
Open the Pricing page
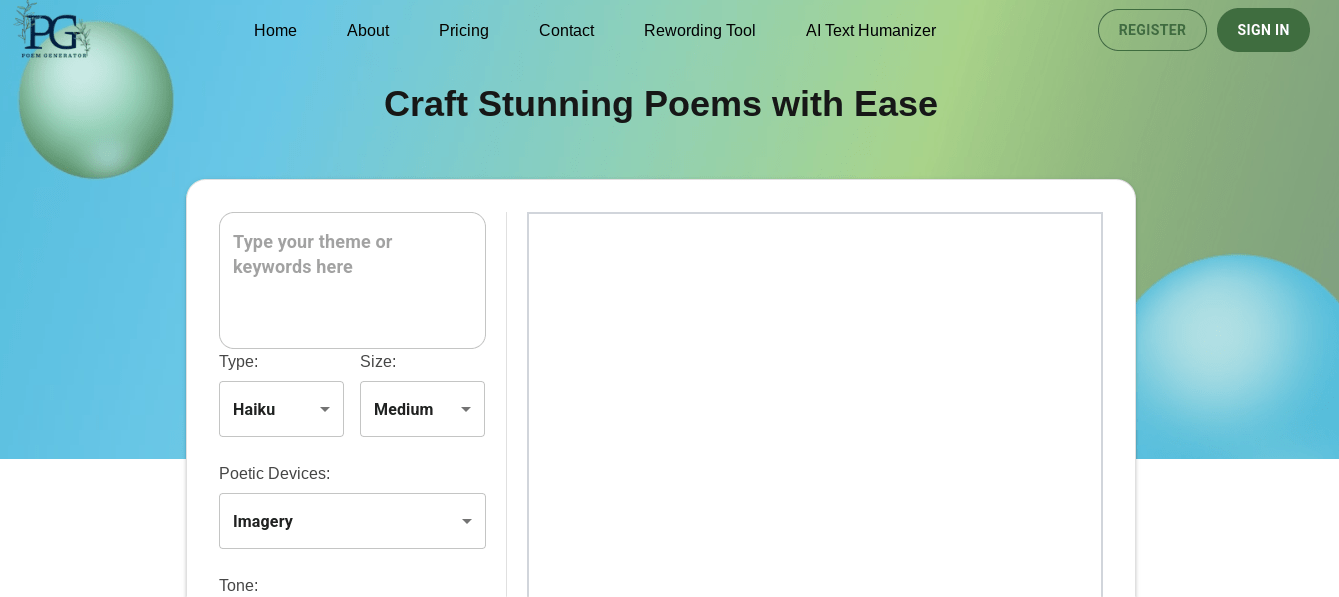(464, 30)
